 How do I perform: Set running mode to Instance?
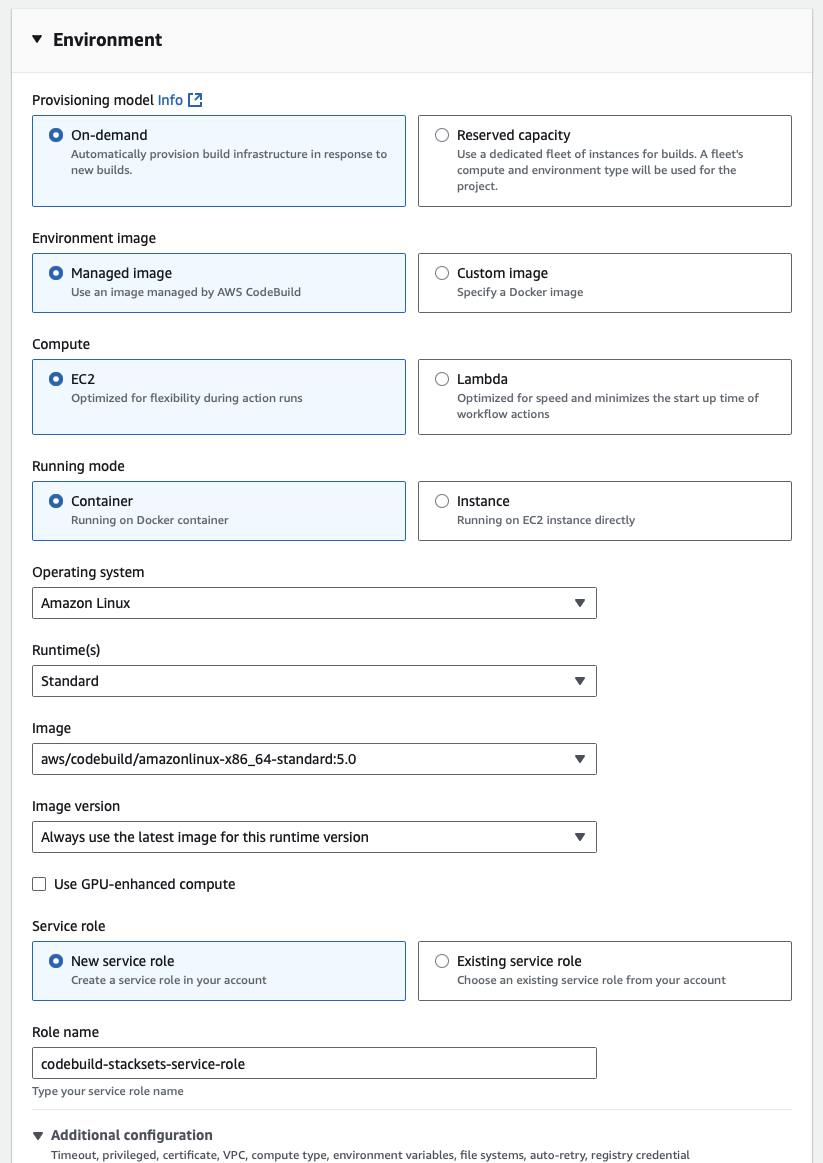click(x=442, y=501)
